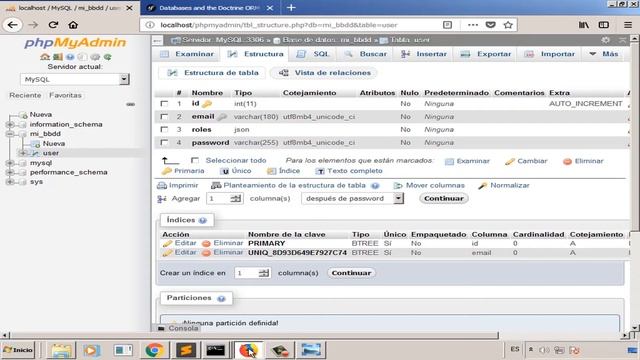This screenshot has width=640, height=360.
Task: Open the Más tab dropdown
Action: pos(604,54)
